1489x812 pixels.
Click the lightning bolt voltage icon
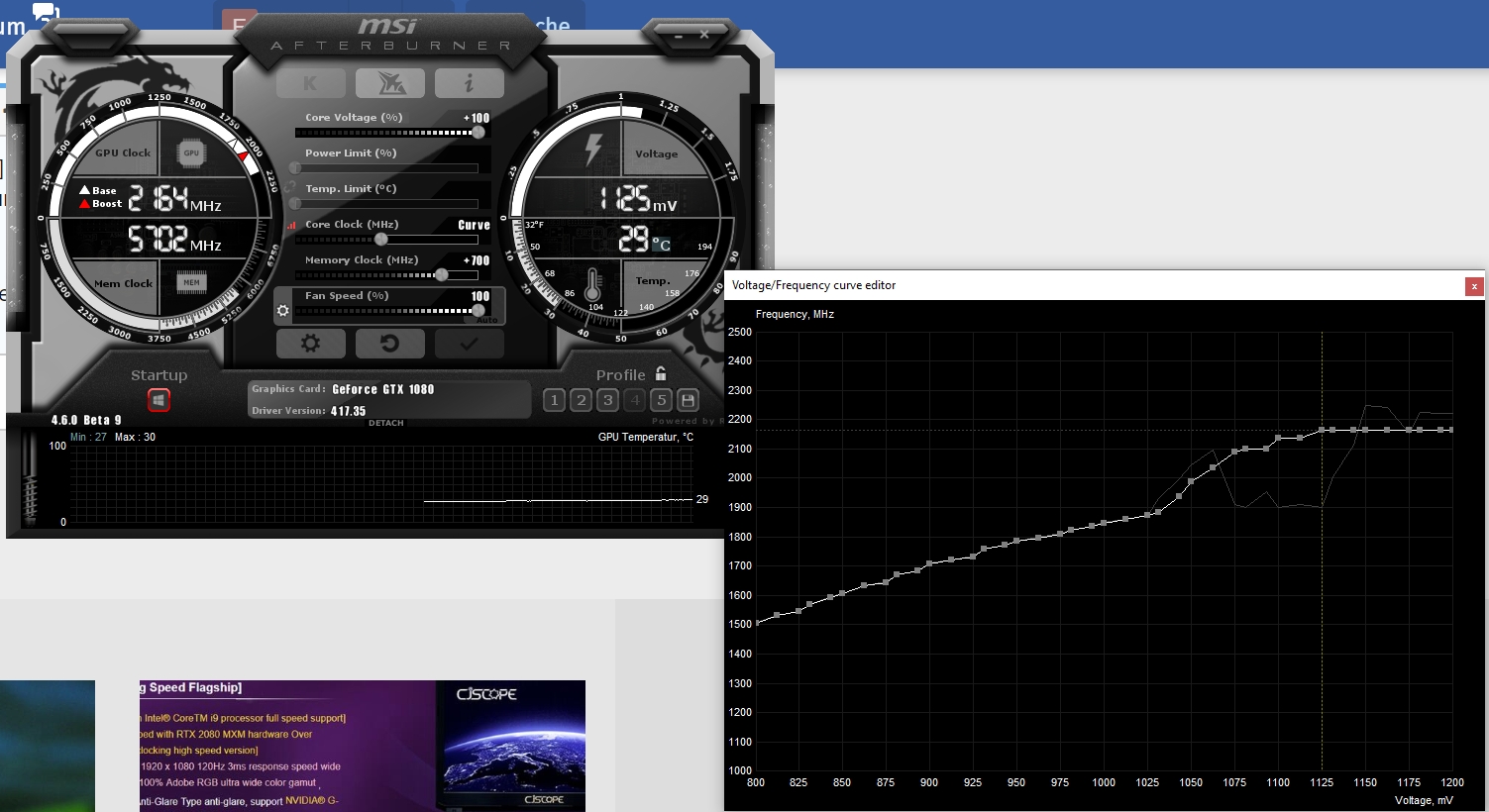pos(593,149)
